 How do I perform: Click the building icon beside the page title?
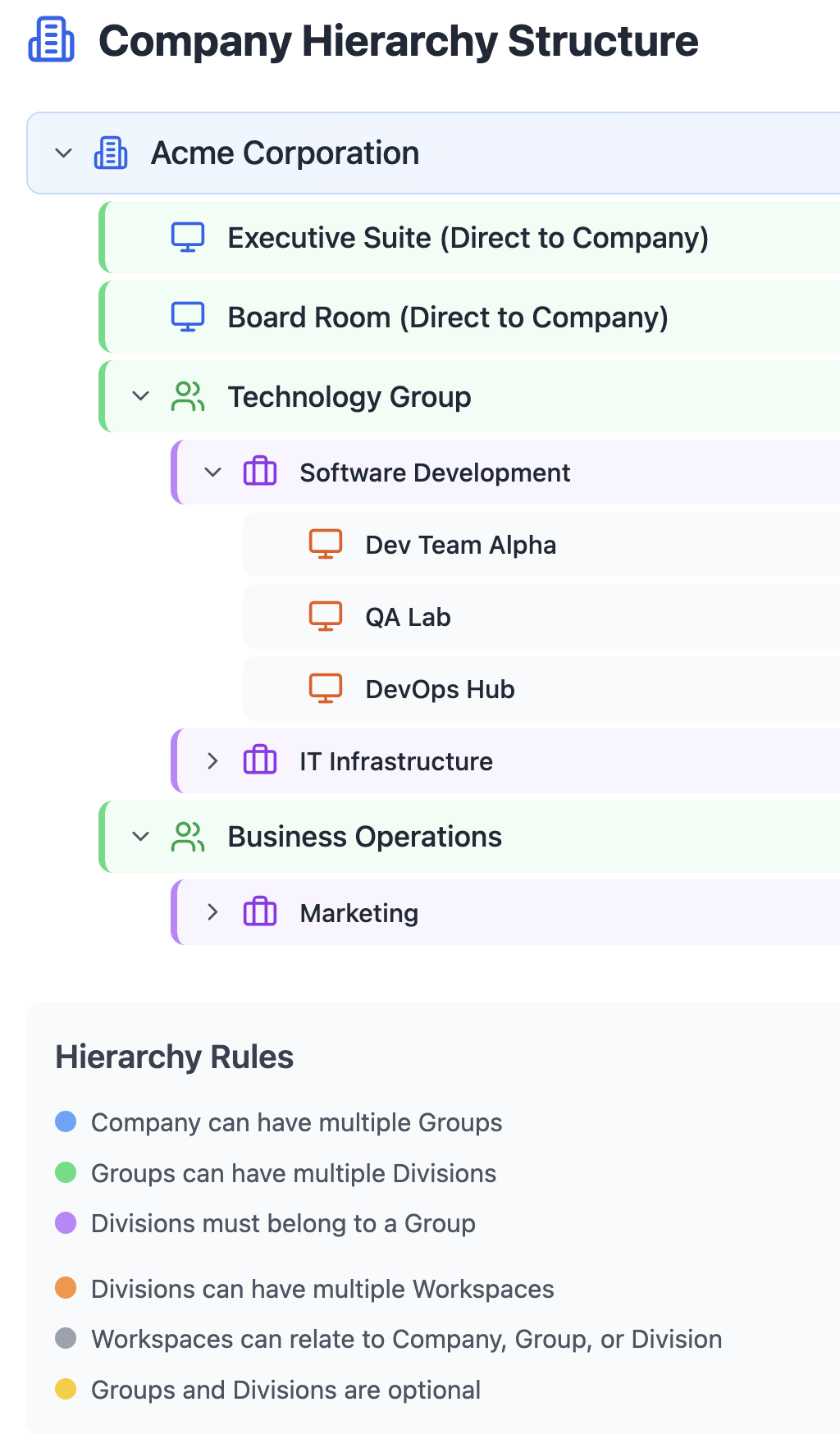(x=51, y=40)
